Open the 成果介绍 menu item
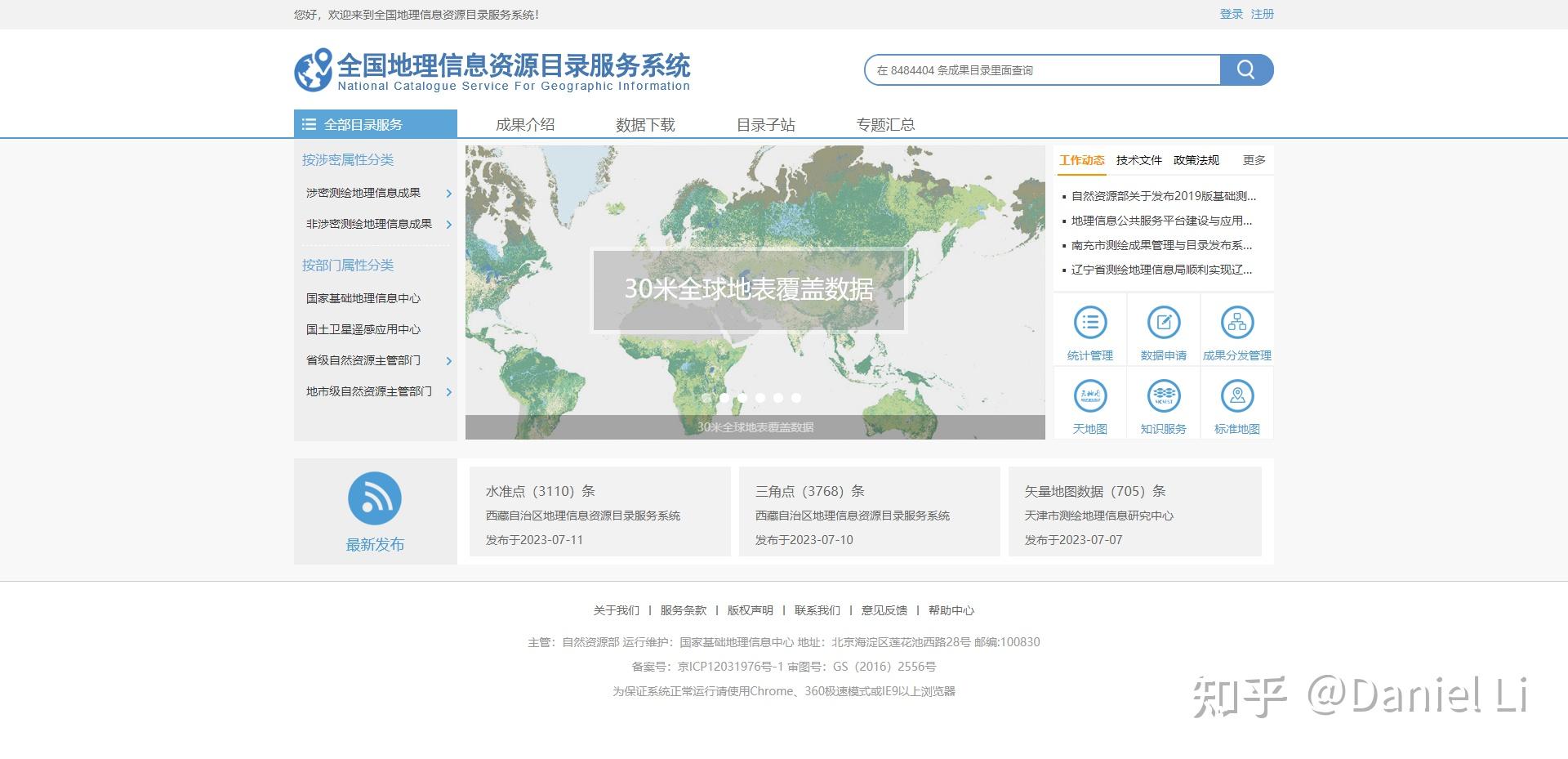 (x=525, y=125)
